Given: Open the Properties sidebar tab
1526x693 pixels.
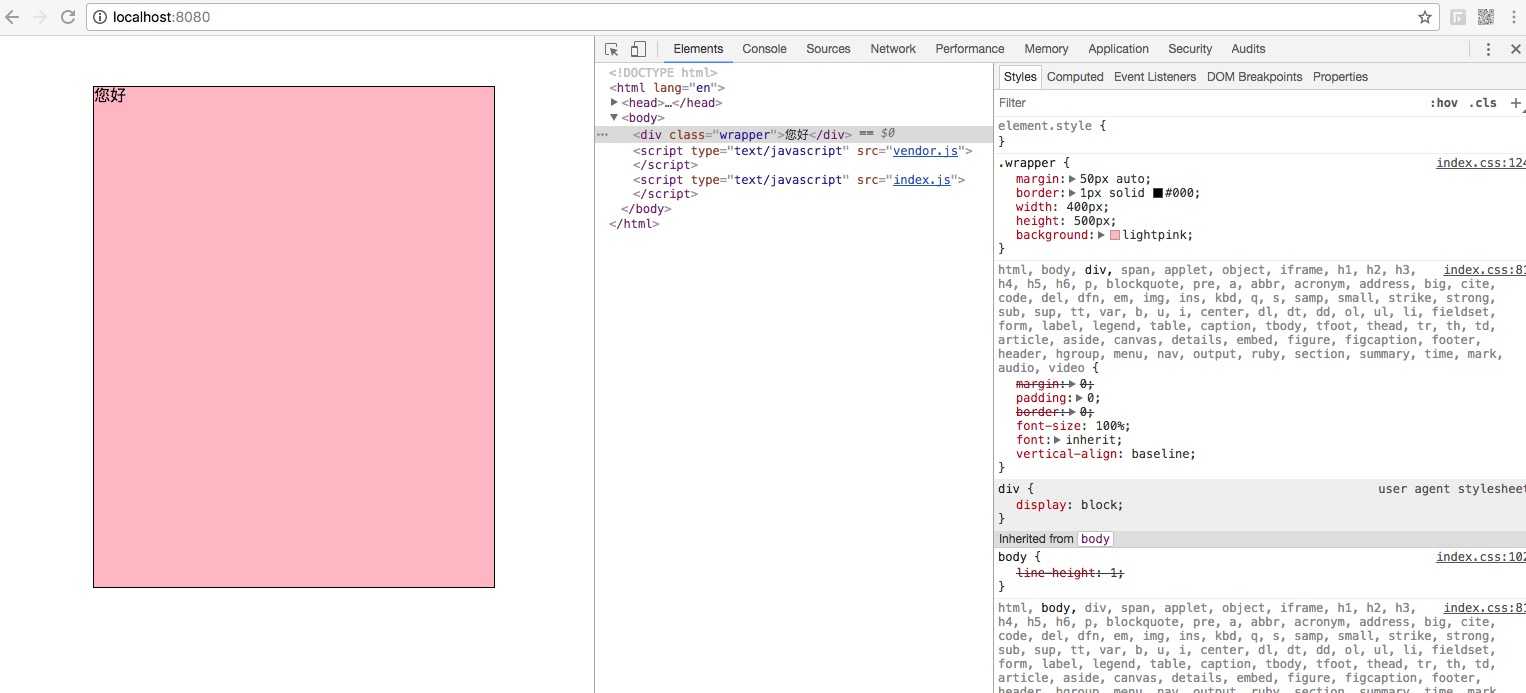Looking at the screenshot, I should coord(1340,77).
